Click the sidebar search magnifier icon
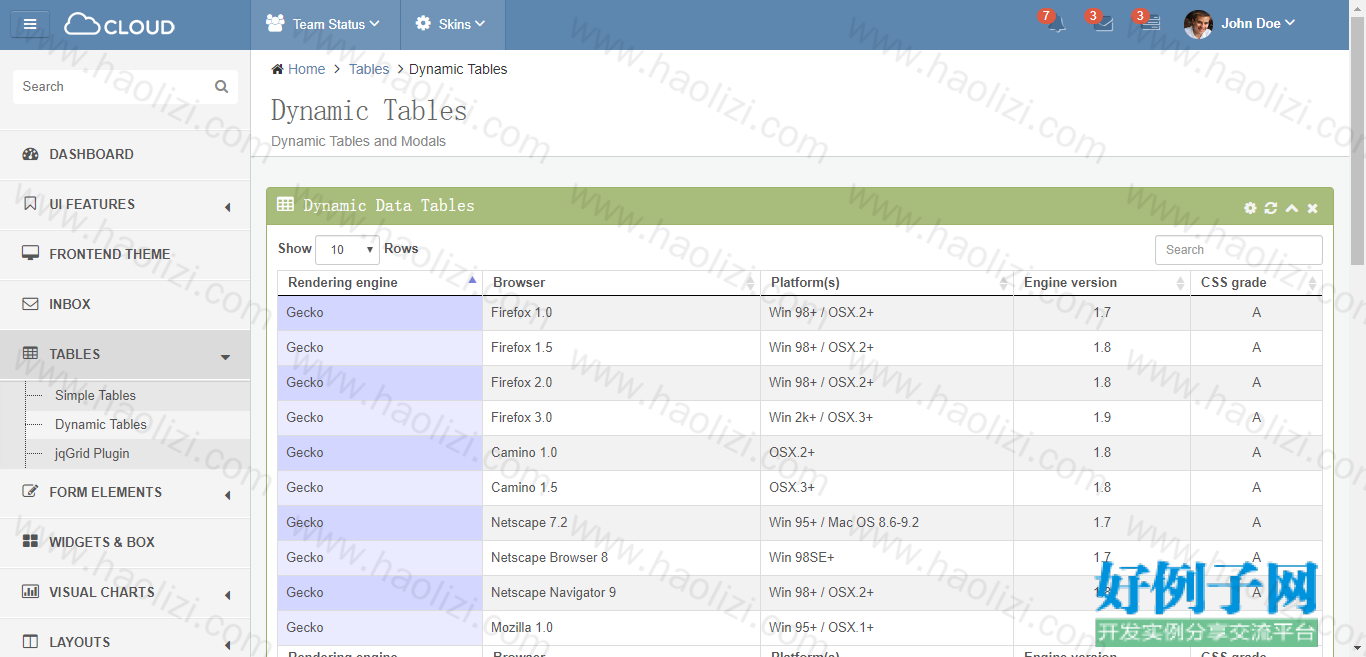The image size is (1366, 657). click(221, 87)
